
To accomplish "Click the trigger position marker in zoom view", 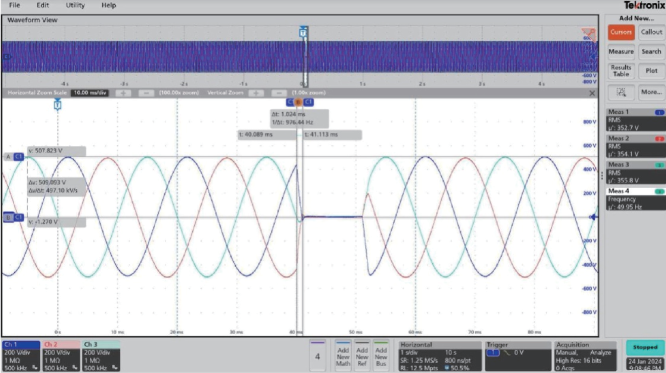I will (x=57, y=104).
